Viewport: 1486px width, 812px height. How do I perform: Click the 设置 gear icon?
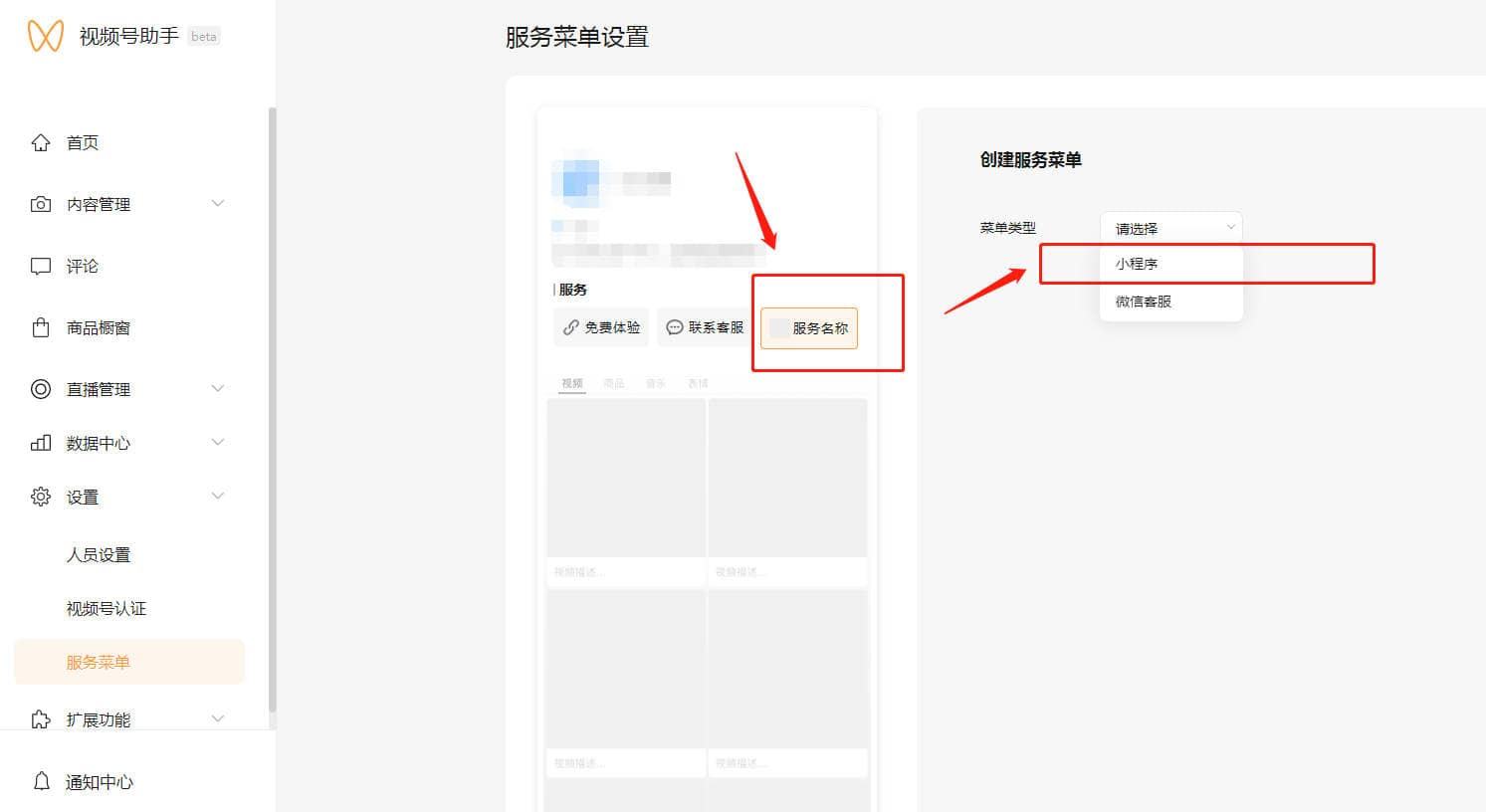coord(41,497)
